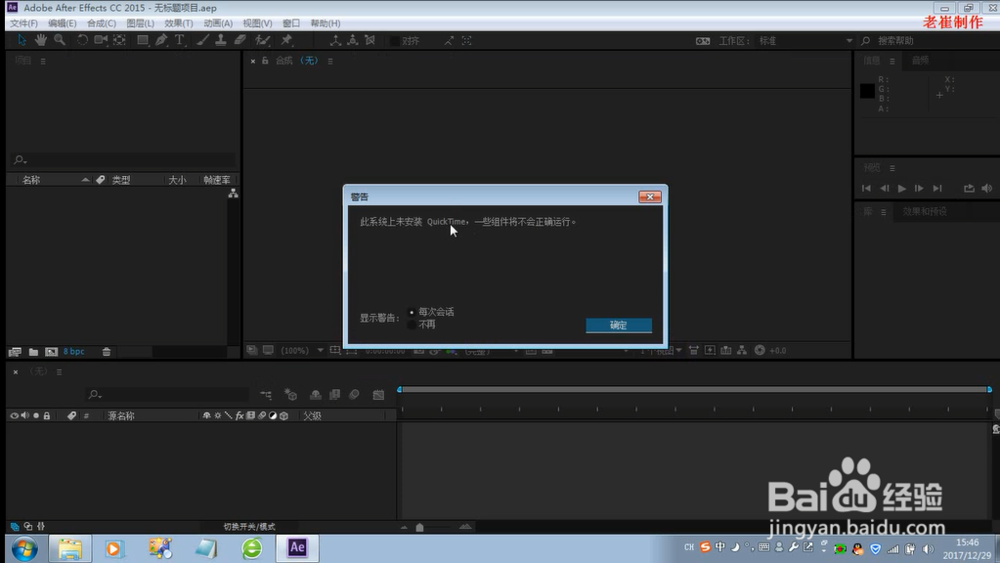
Task: Click the new composition icon in Project panel
Action: point(52,351)
